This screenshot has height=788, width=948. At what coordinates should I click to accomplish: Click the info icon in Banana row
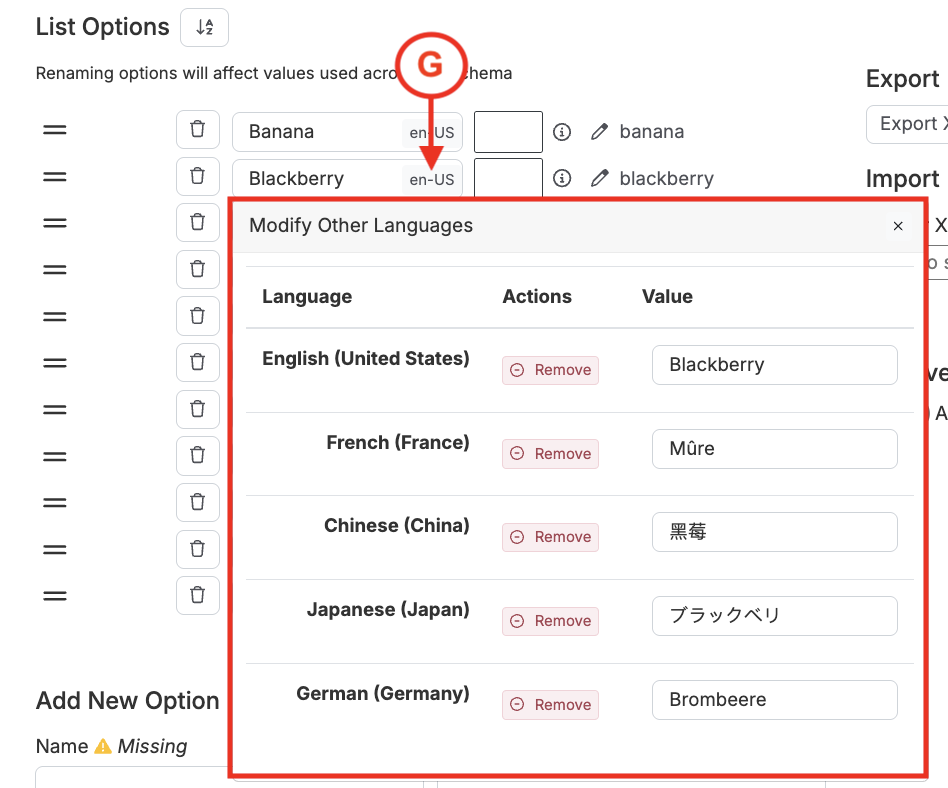(563, 132)
